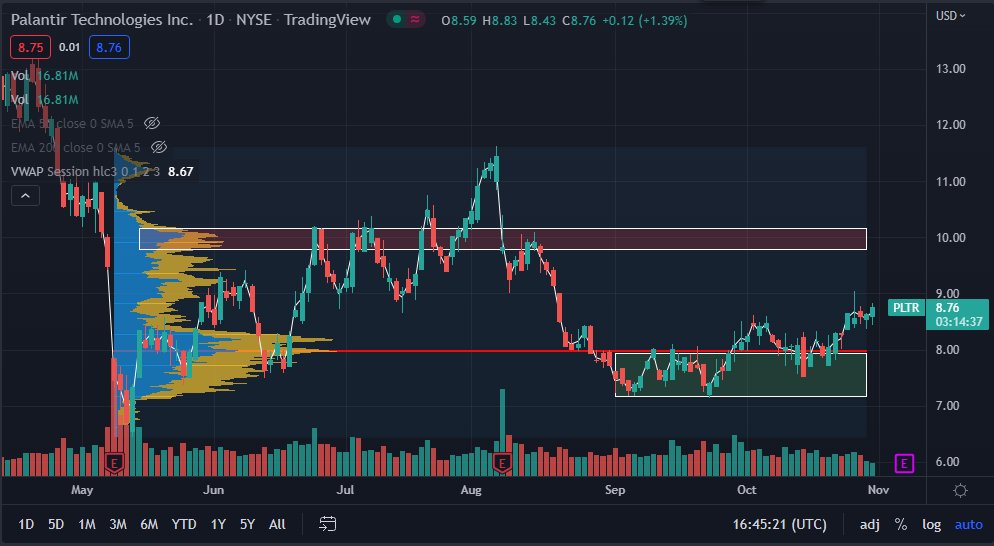Select the first Vol 16.81M legend

click(44, 75)
